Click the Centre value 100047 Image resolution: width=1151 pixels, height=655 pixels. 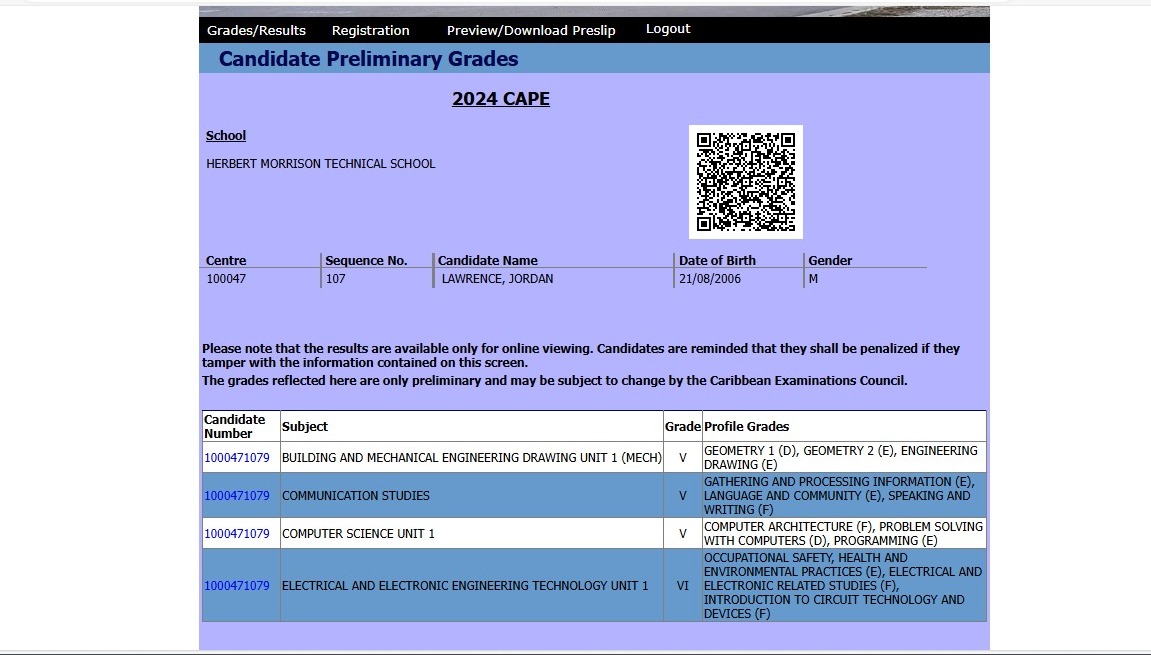(226, 279)
